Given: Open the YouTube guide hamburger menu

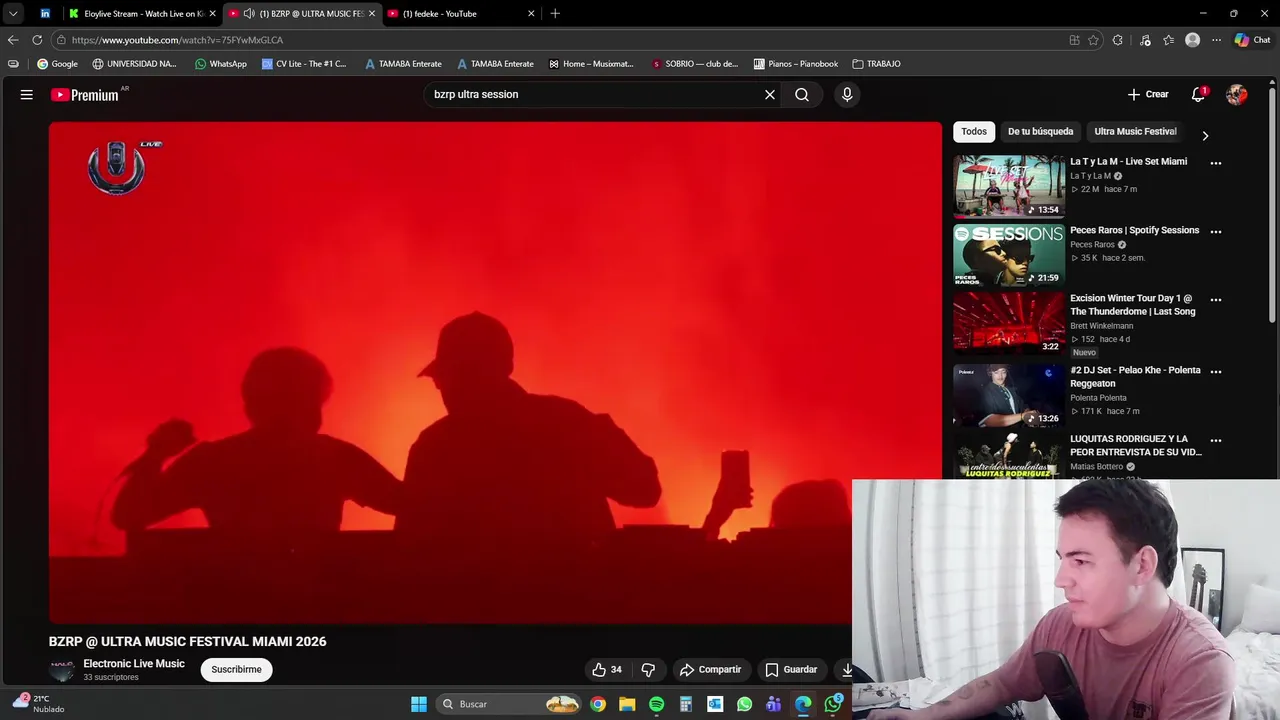Looking at the screenshot, I should (x=27, y=94).
